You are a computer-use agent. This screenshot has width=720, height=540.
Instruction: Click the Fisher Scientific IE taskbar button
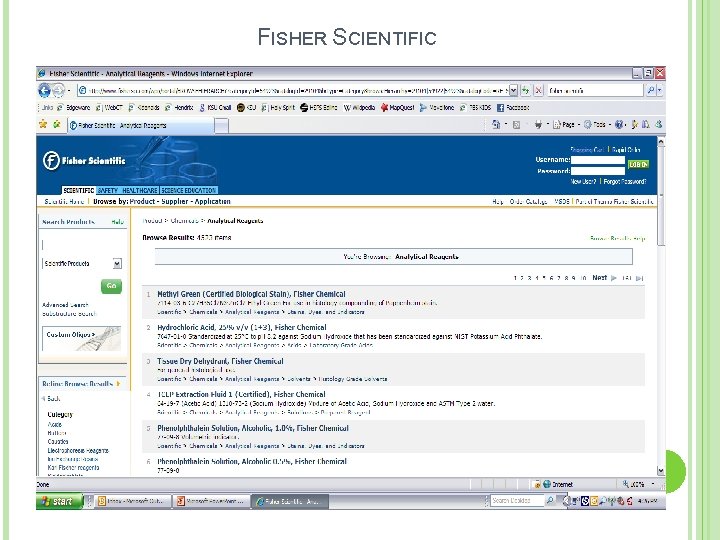pos(290,501)
